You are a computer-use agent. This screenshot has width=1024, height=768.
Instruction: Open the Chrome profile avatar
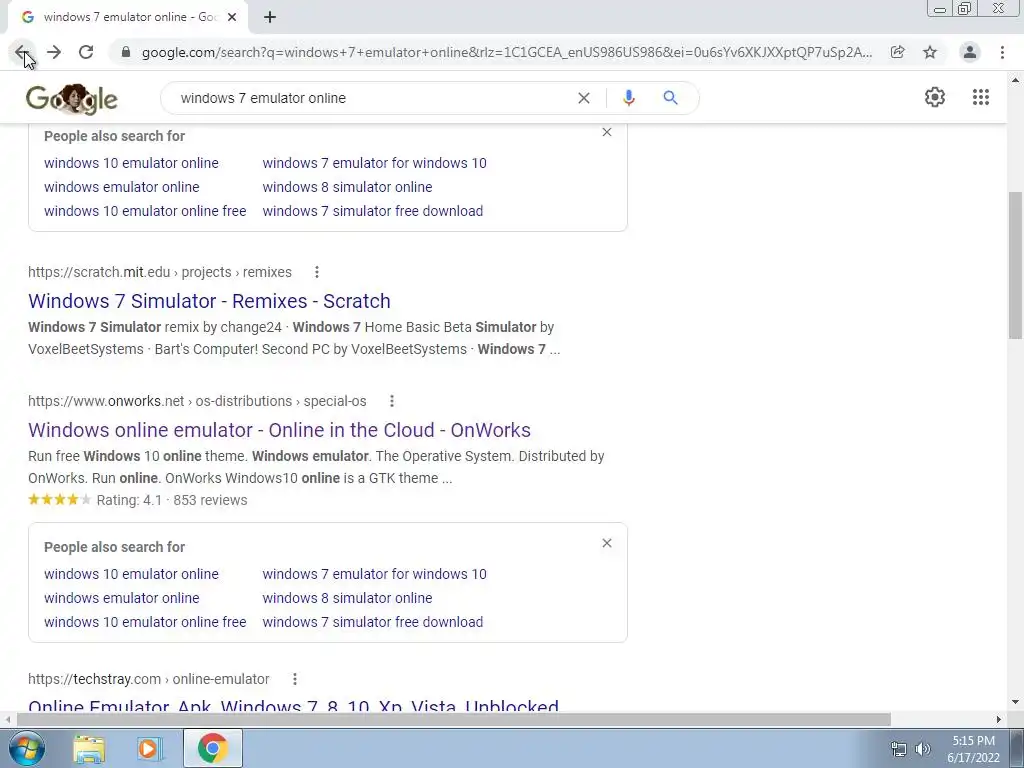(x=970, y=52)
